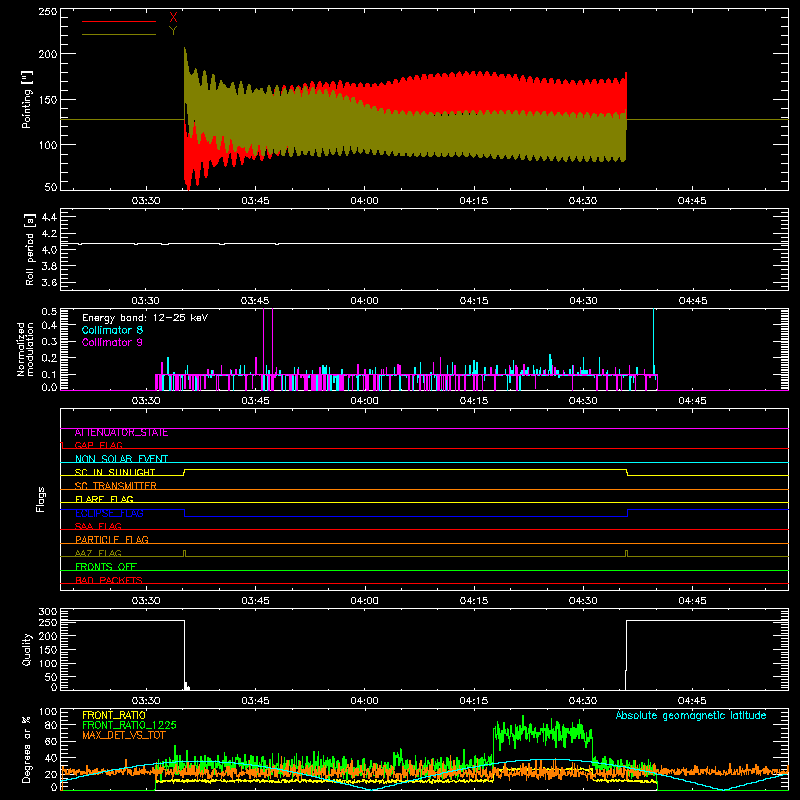This screenshot has height=800, width=800.
Task: Click the ATTENUATOR_STATE flag label
Action: click(x=121, y=433)
